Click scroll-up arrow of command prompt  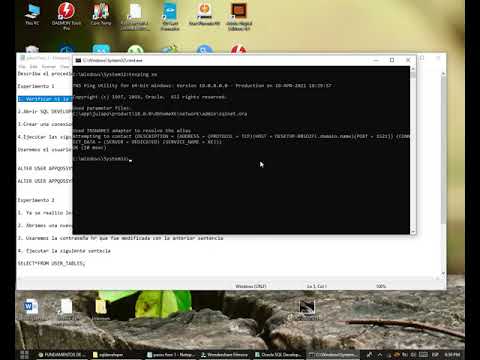tap(413, 69)
